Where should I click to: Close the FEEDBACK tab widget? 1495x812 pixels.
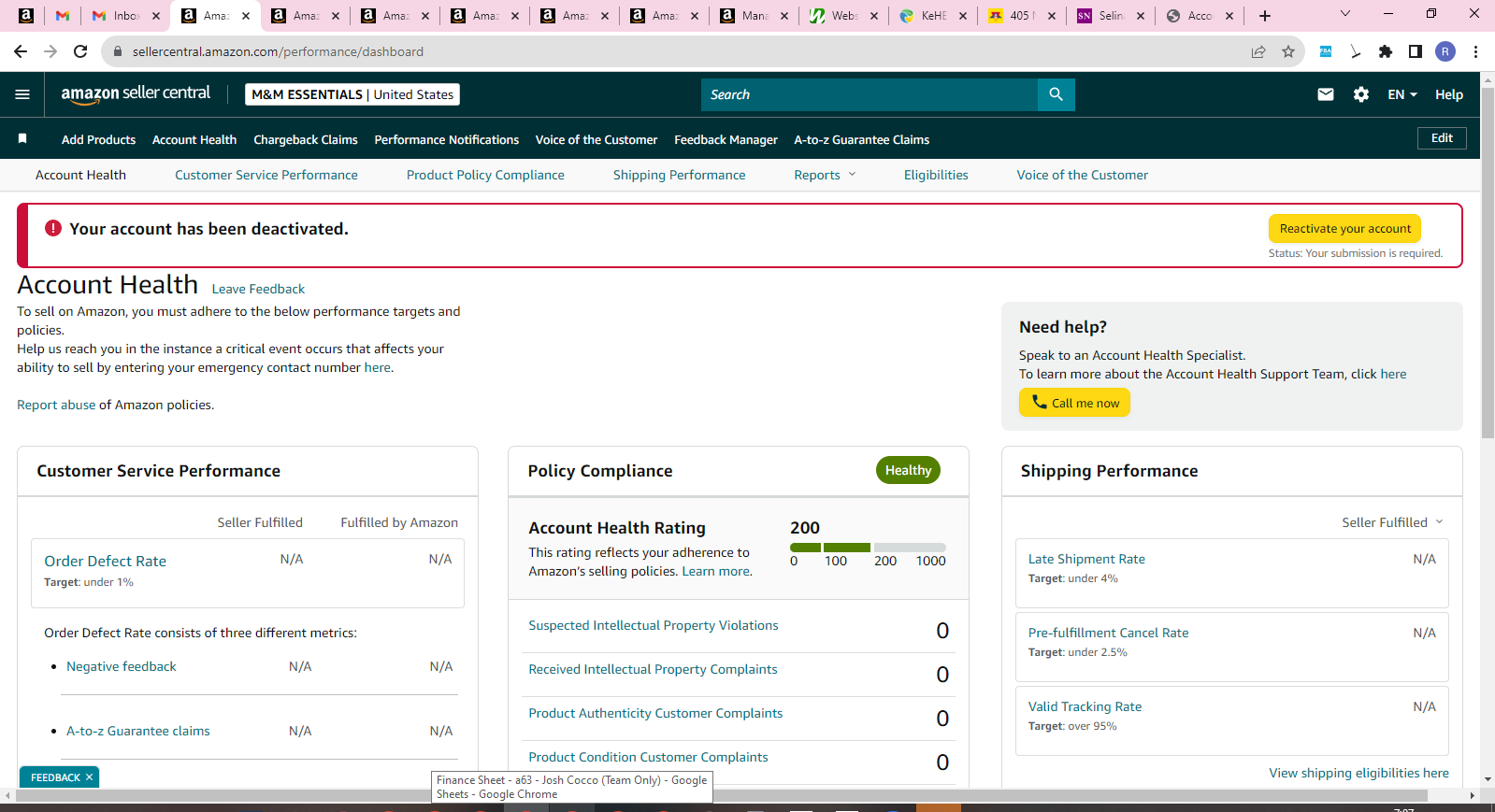coord(89,777)
